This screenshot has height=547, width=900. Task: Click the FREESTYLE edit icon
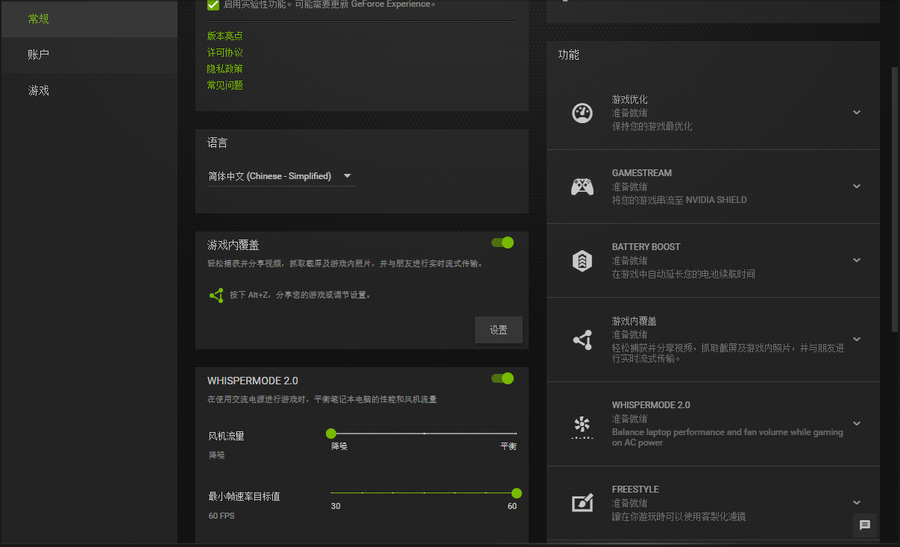click(582, 503)
